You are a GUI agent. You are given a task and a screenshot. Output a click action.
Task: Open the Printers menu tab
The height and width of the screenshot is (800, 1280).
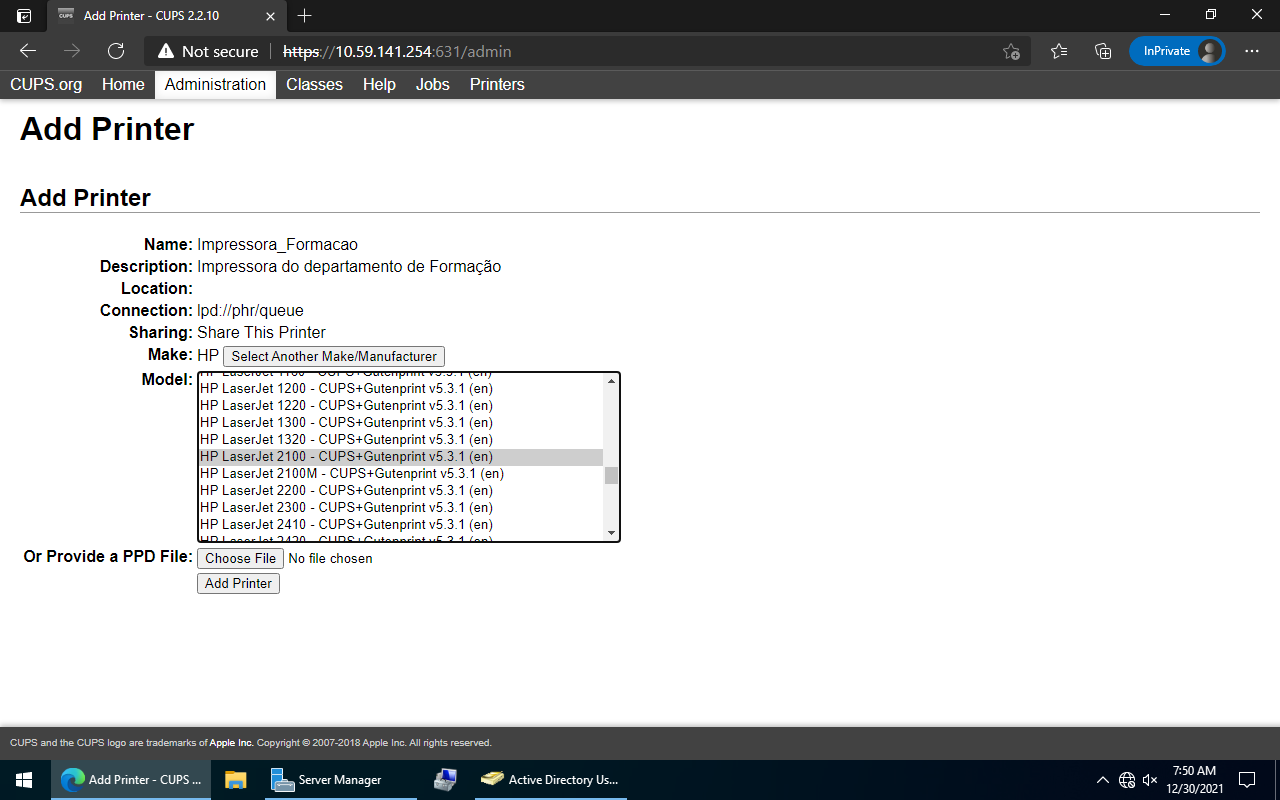coord(497,85)
